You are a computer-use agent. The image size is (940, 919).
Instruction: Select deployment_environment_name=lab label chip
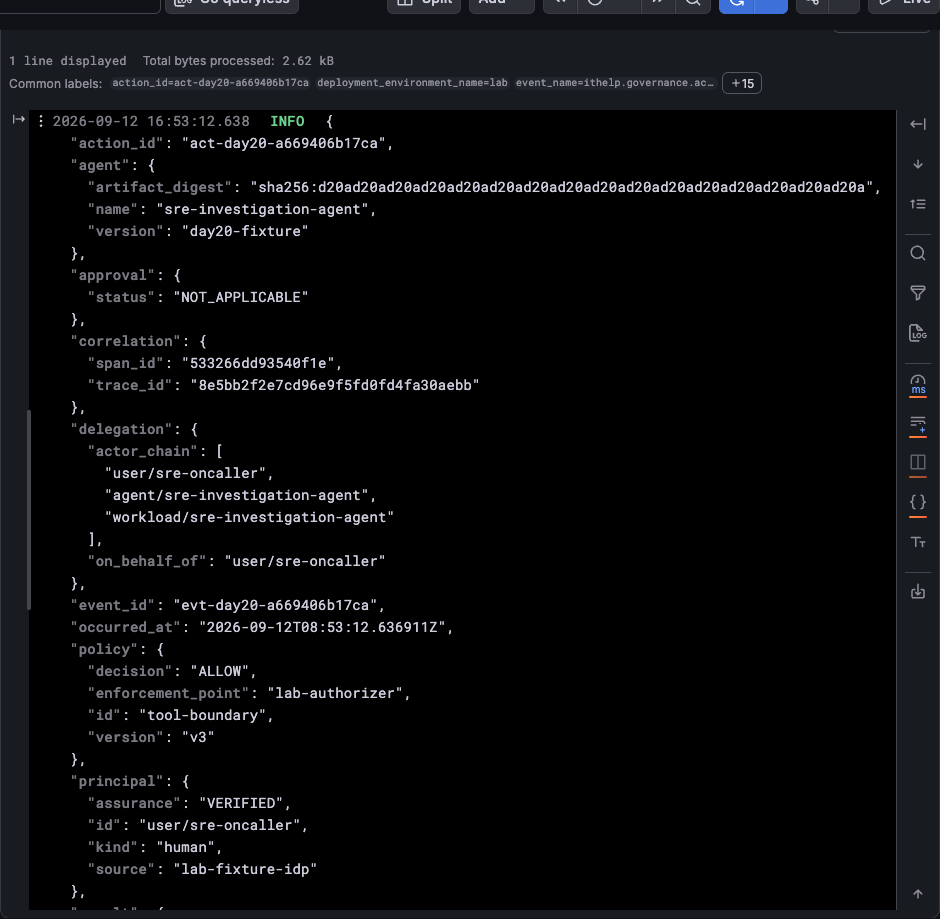click(x=412, y=83)
